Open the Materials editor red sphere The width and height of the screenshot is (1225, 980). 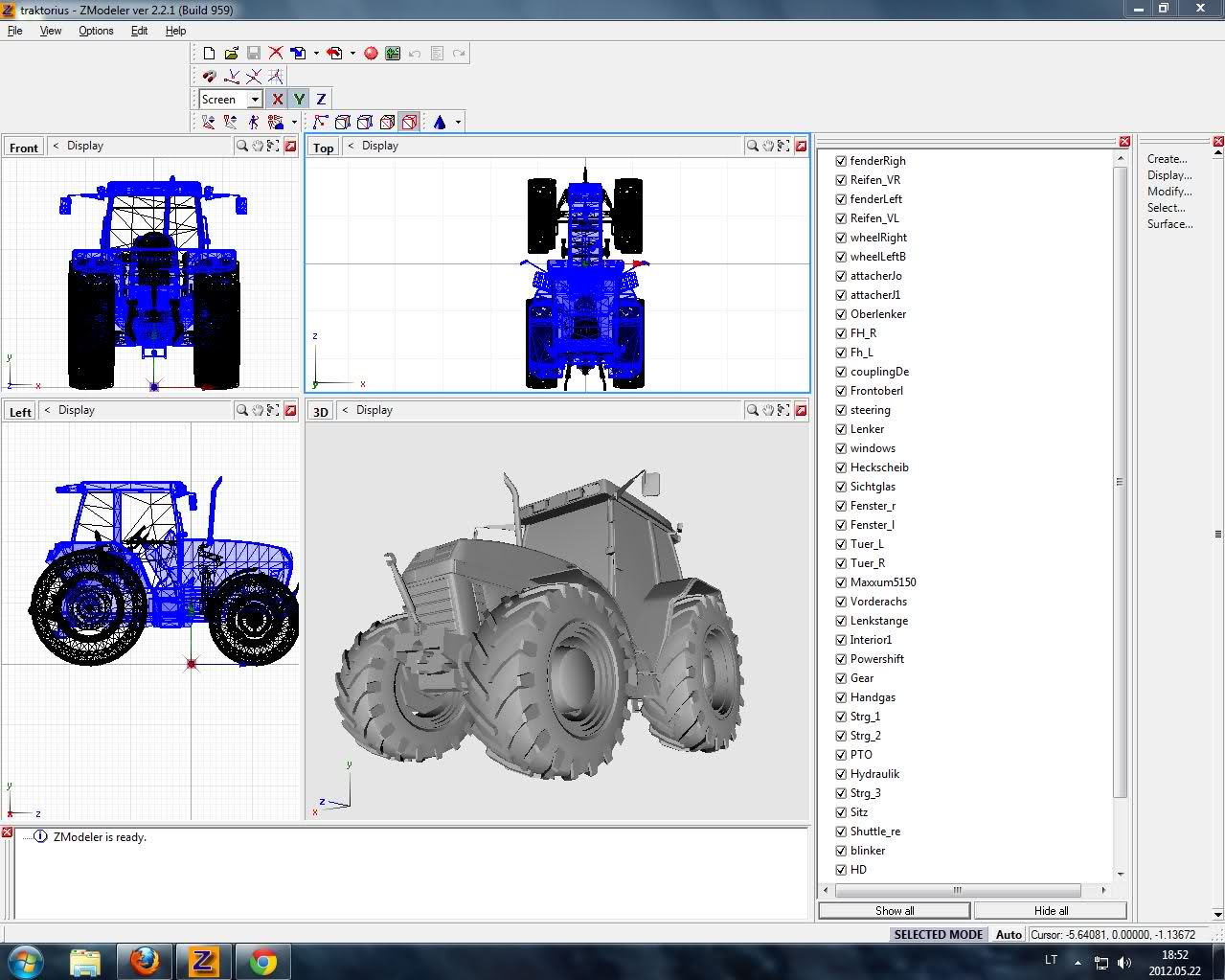click(x=371, y=54)
